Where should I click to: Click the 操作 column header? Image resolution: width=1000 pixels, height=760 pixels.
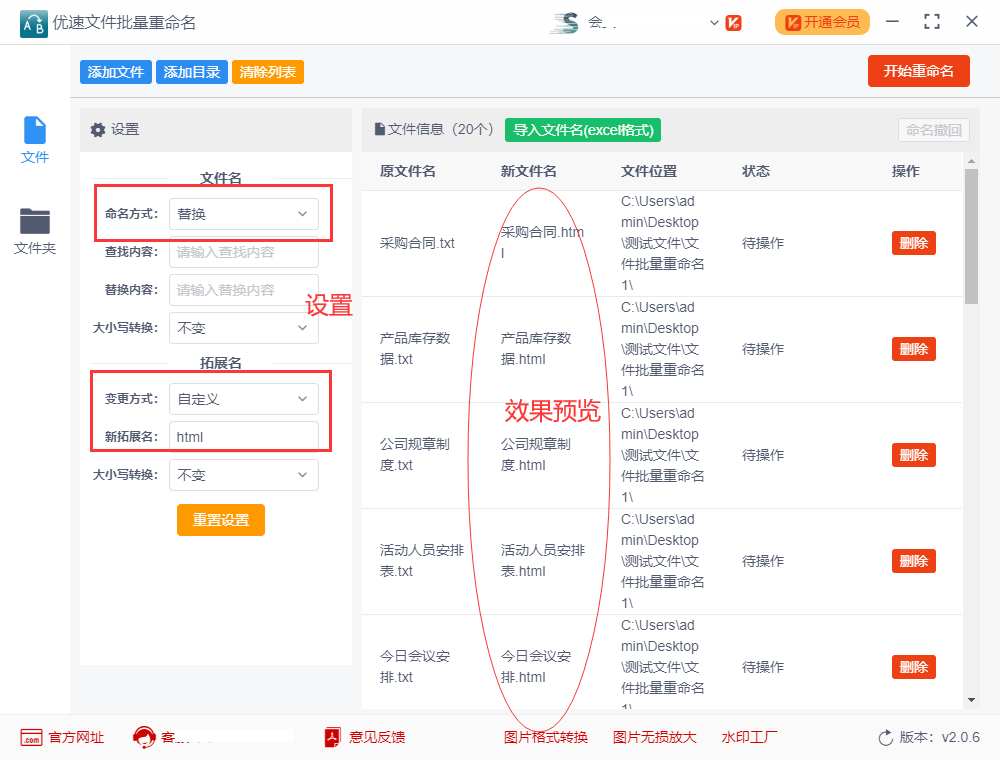pyautogui.click(x=906, y=172)
